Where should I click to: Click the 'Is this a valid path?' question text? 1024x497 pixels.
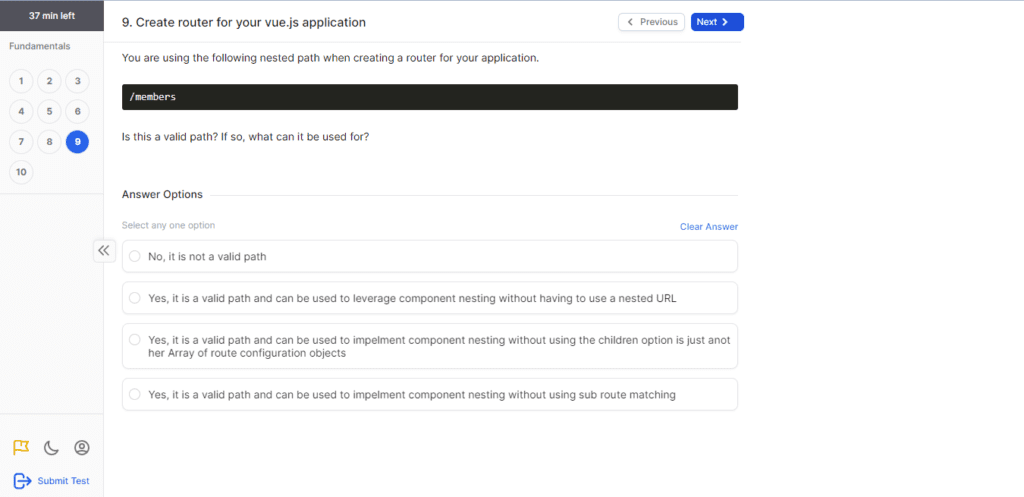246,138
